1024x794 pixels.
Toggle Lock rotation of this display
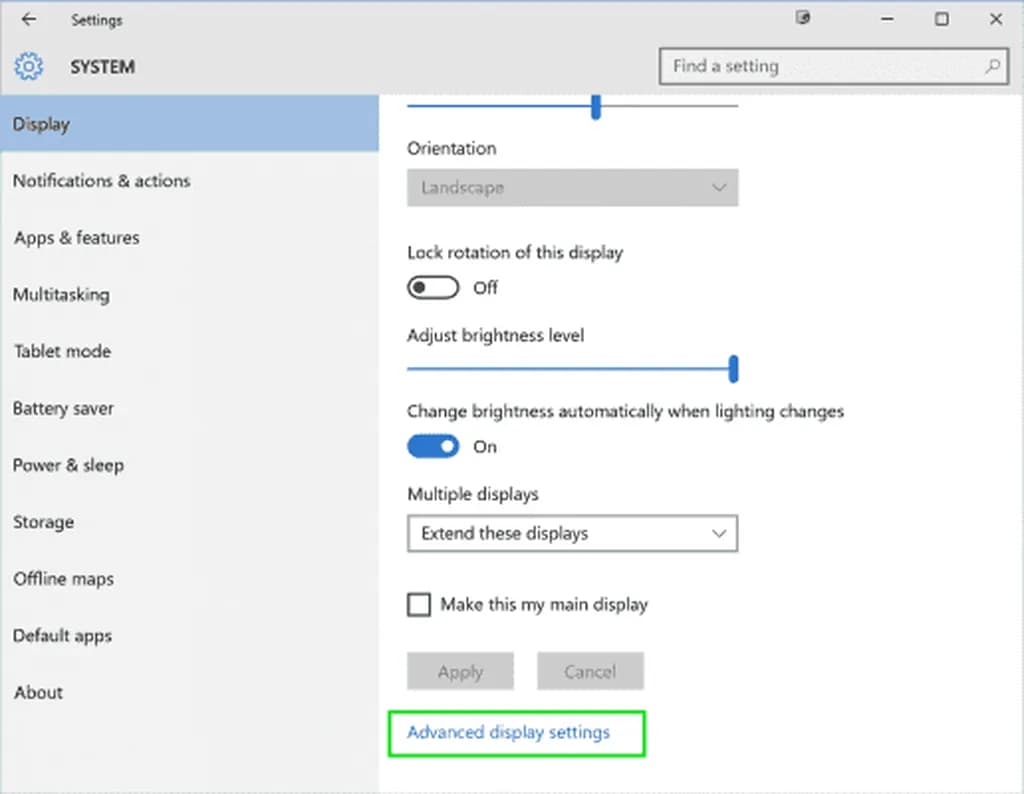coord(433,288)
